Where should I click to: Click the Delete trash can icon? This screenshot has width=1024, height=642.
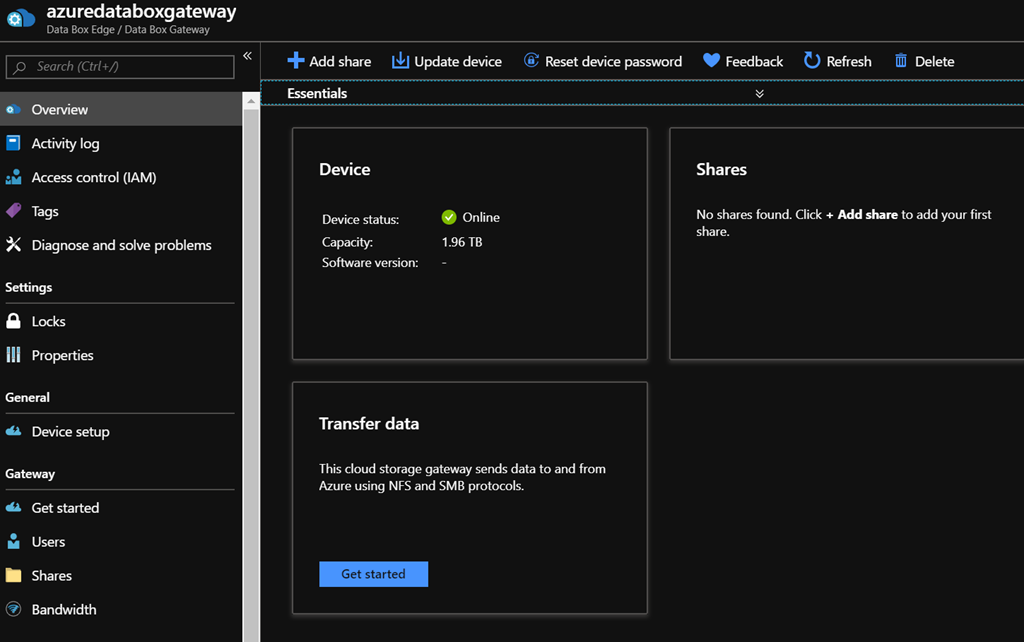[901, 61]
